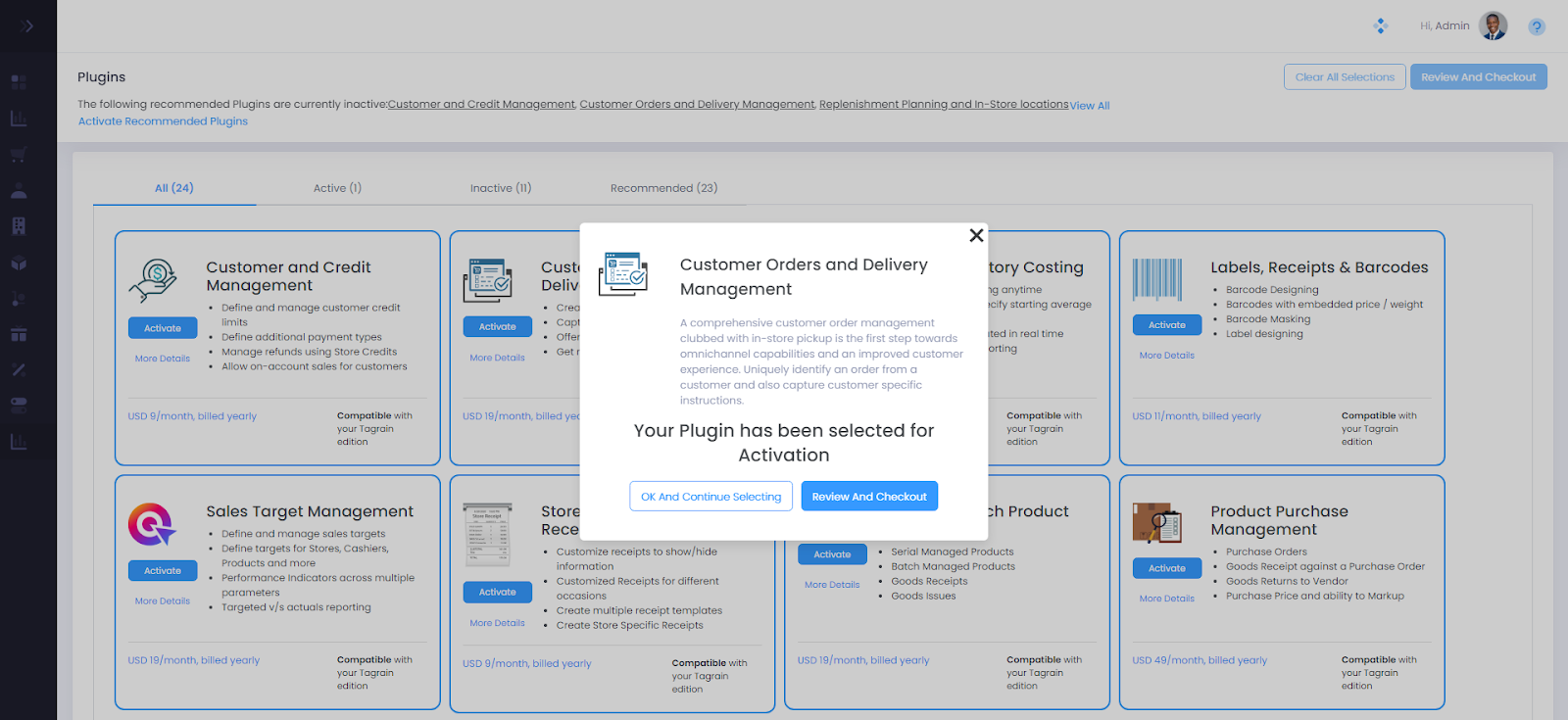Close the plugin activation dialog

(x=976, y=235)
